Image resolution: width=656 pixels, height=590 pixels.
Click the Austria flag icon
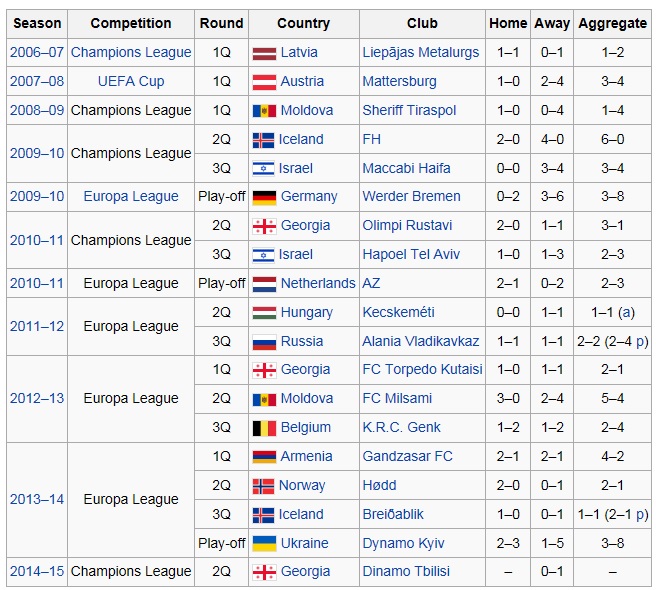pos(264,81)
